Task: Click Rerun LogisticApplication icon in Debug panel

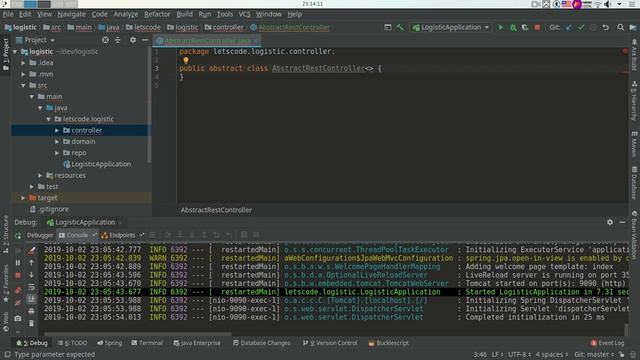Action: [x=18, y=236]
